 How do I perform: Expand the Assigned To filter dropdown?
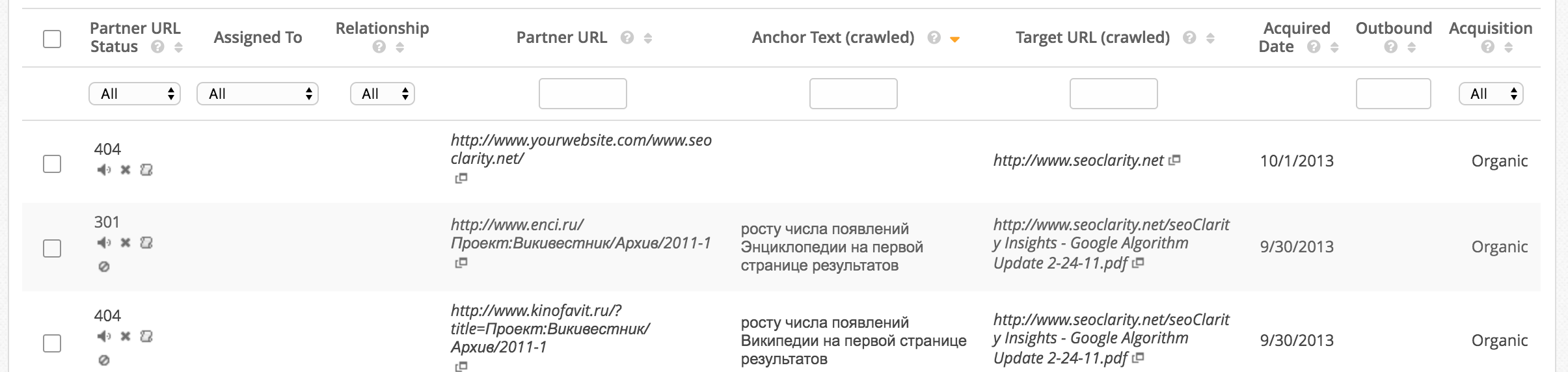(258, 94)
